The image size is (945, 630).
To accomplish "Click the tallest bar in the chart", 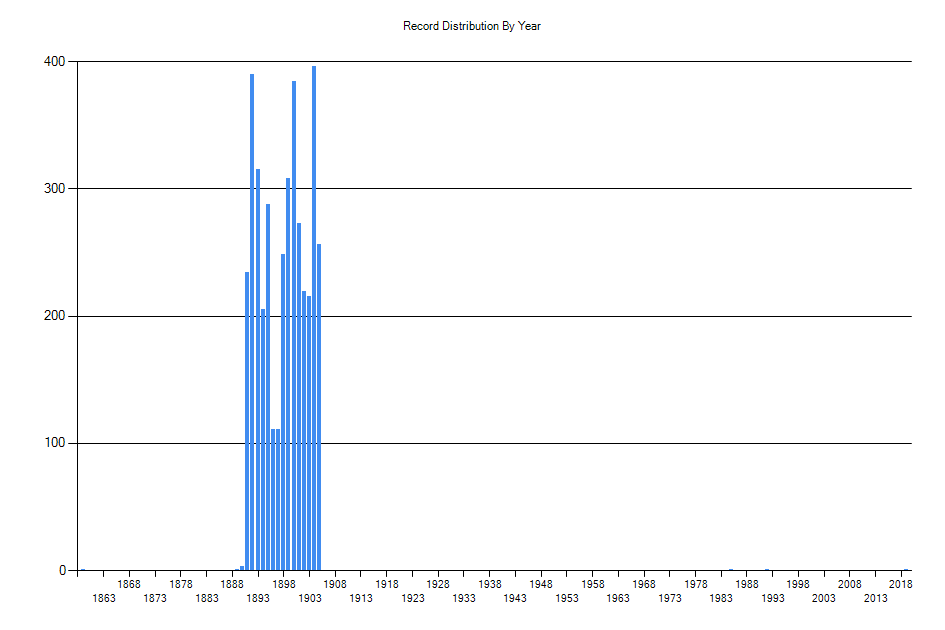I will 314,318.
